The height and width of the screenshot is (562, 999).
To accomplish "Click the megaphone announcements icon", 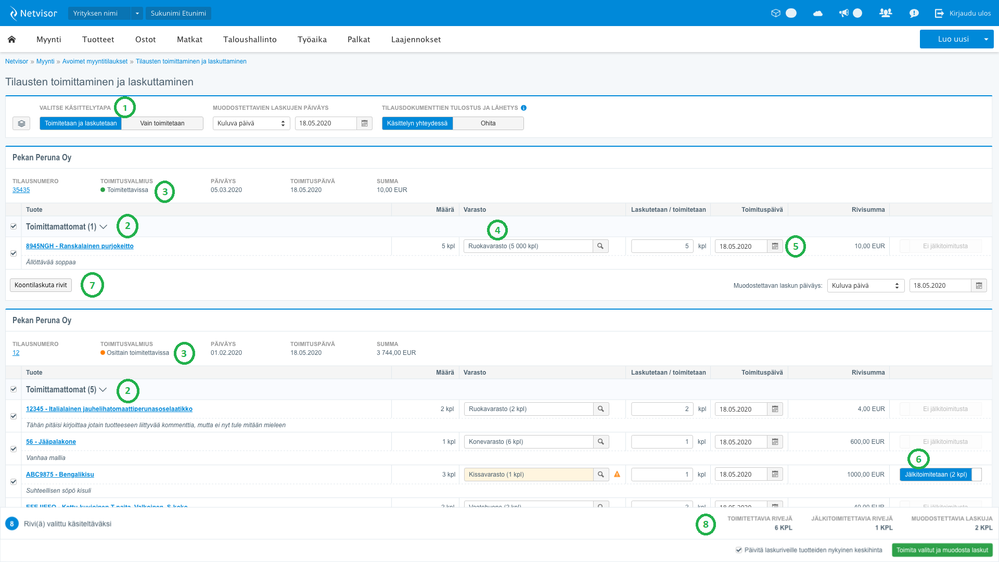I will (844, 13).
